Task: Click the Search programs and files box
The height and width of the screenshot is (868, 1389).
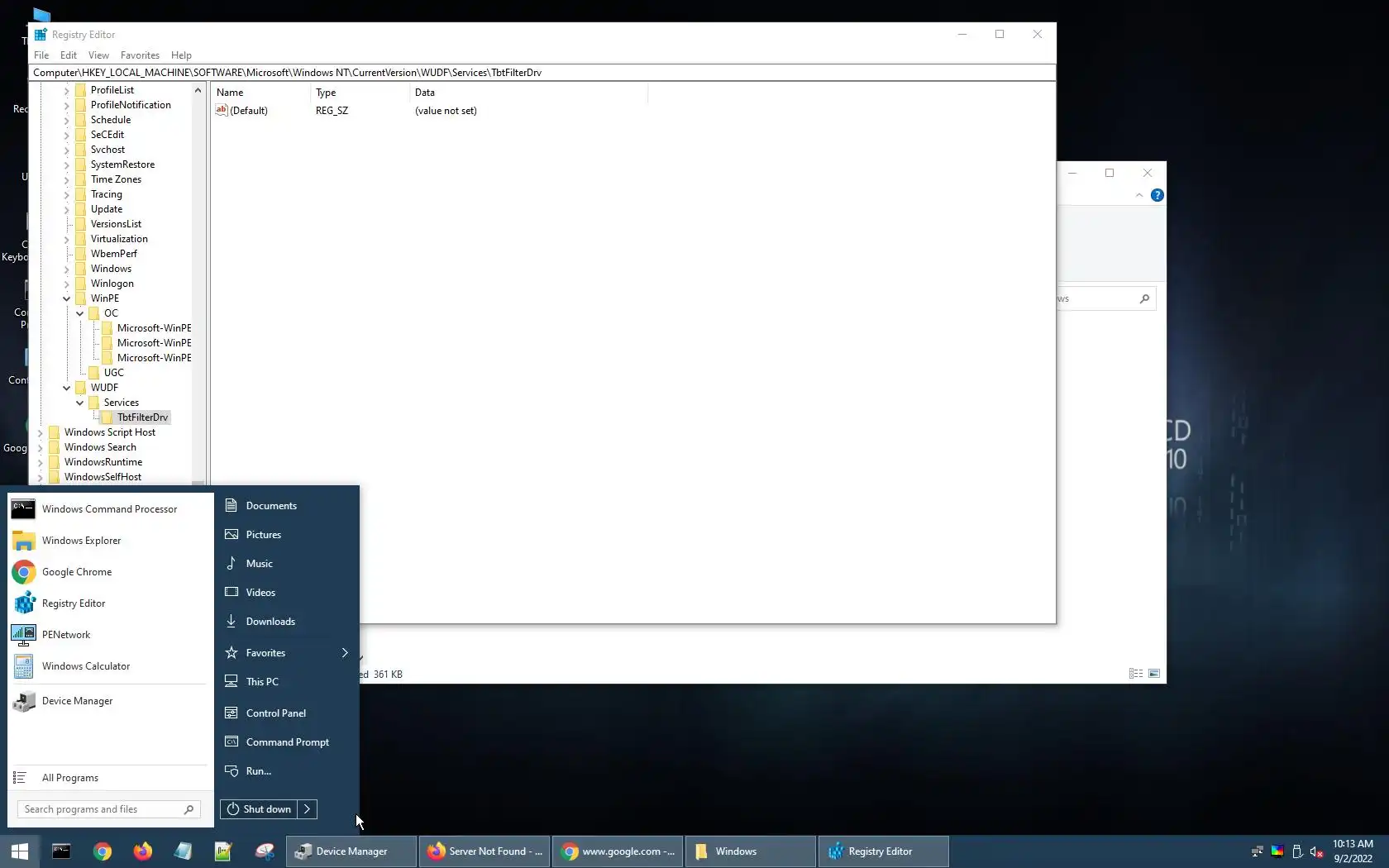Action: [109, 809]
